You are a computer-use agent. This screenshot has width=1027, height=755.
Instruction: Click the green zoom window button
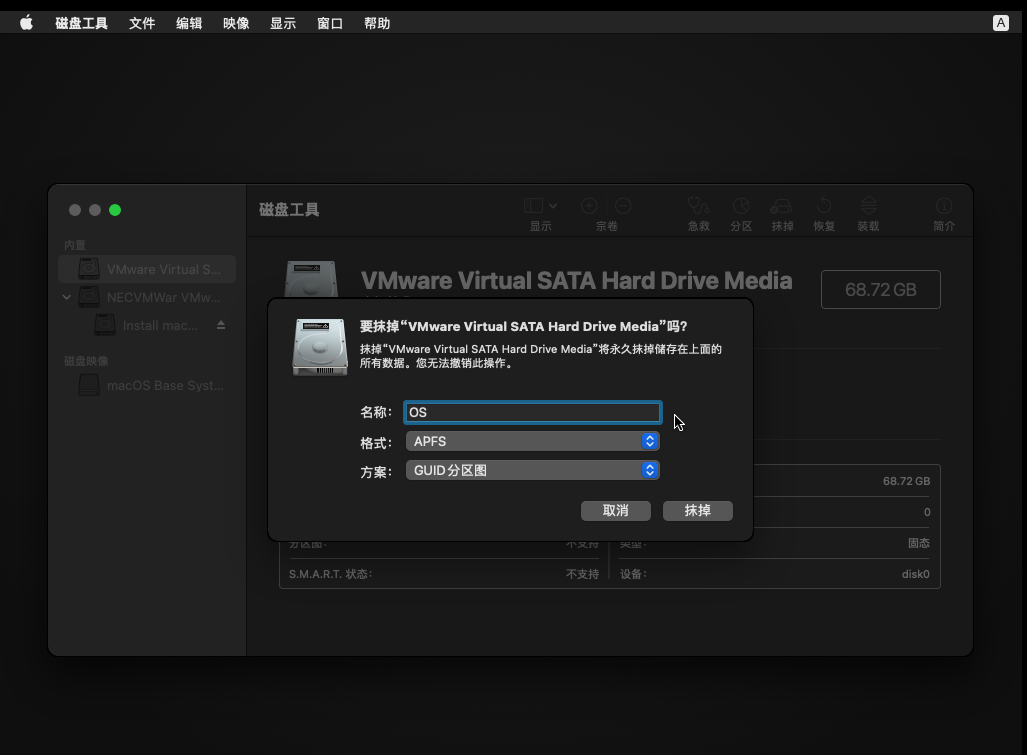coord(115,210)
